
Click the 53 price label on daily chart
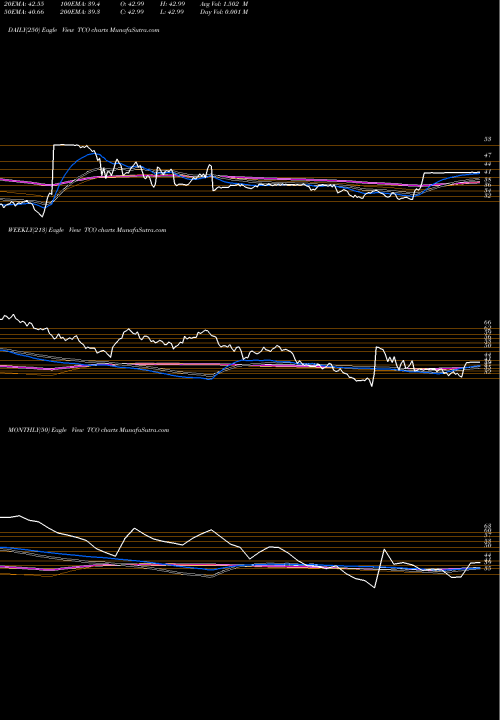(488, 139)
